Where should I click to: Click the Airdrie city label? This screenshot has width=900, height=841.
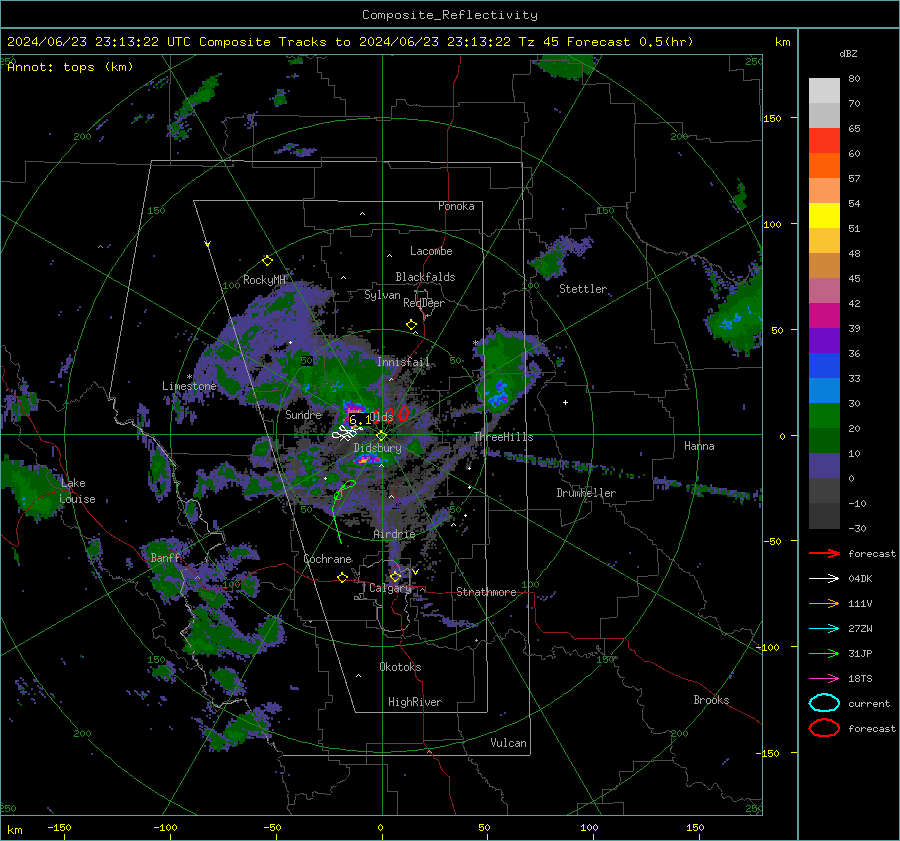pyautogui.click(x=394, y=534)
